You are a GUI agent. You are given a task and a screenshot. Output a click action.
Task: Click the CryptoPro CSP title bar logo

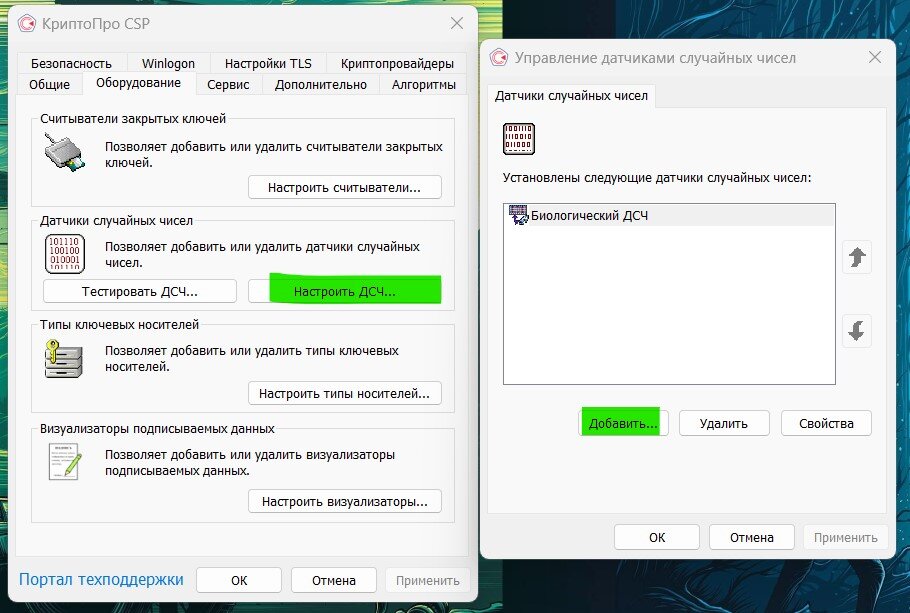click(27, 24)
